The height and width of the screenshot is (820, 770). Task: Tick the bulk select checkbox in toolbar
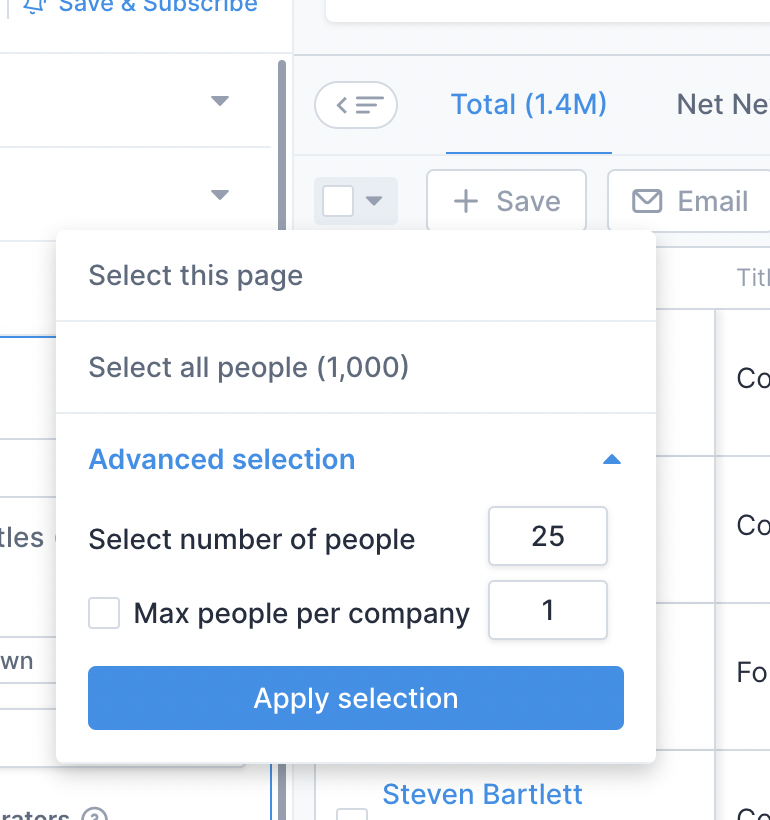(x=338, y=201)
